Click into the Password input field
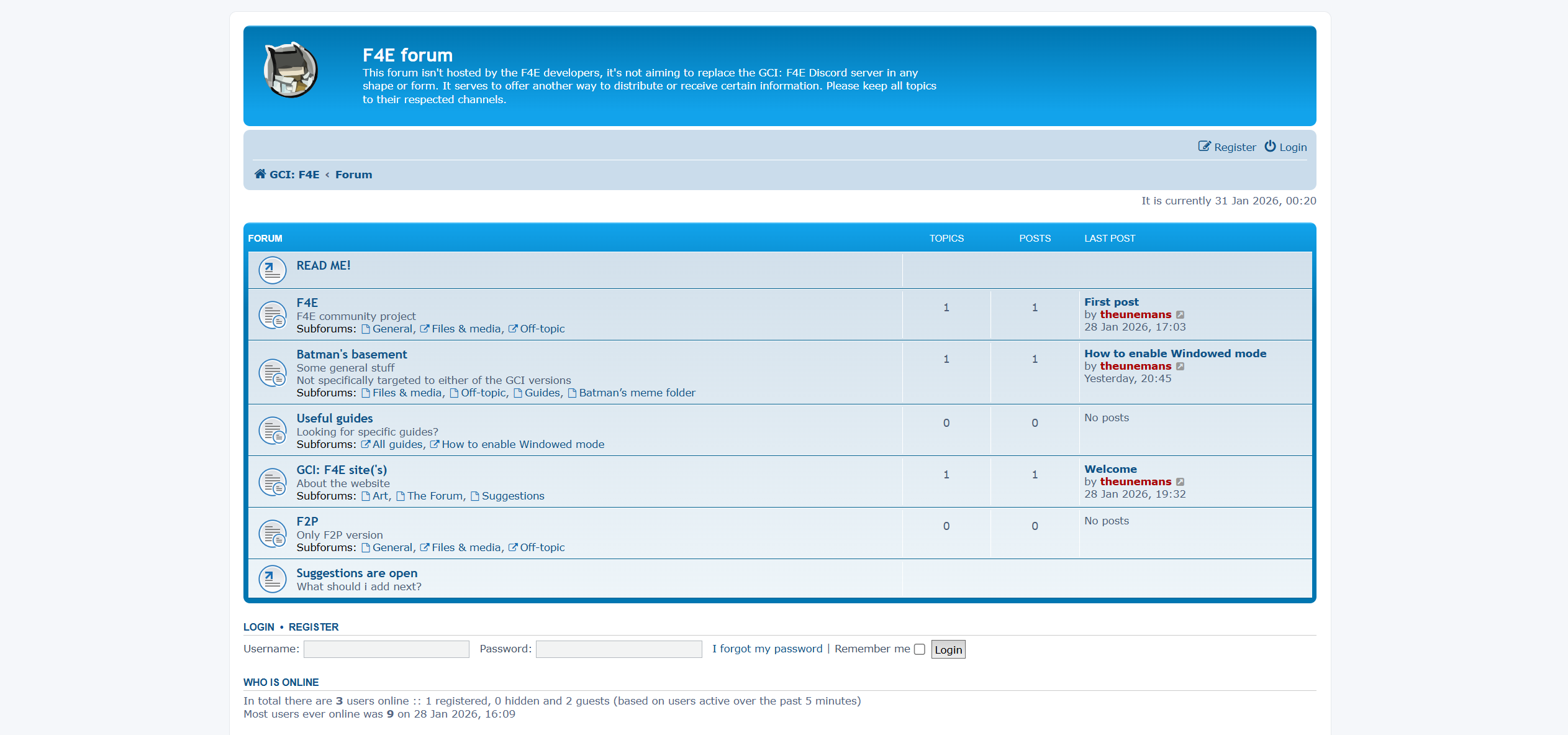The image size is (1568, 735). point(619,649)
